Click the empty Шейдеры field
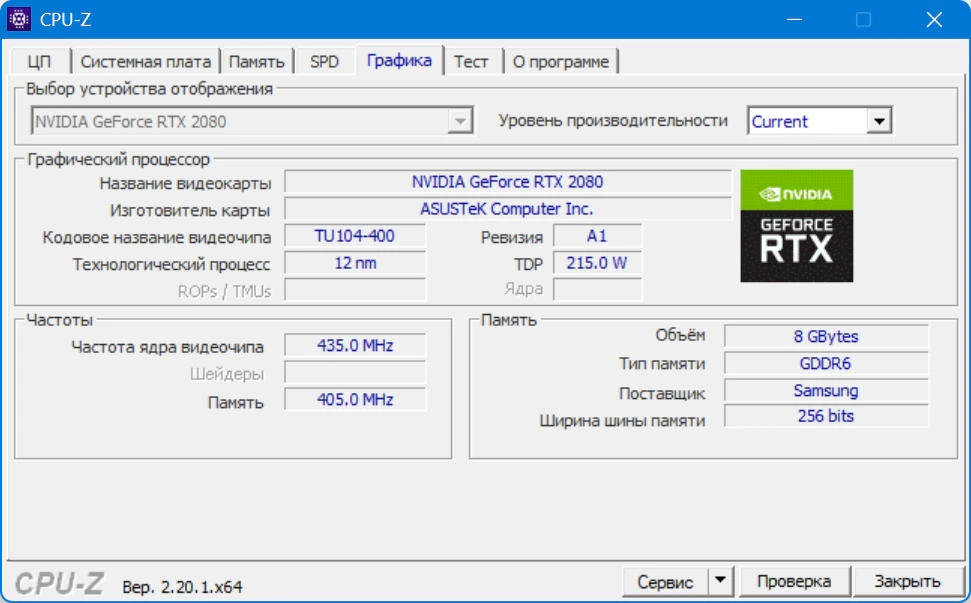Viewport: 971px width, 603px height. tap(355, 373)
